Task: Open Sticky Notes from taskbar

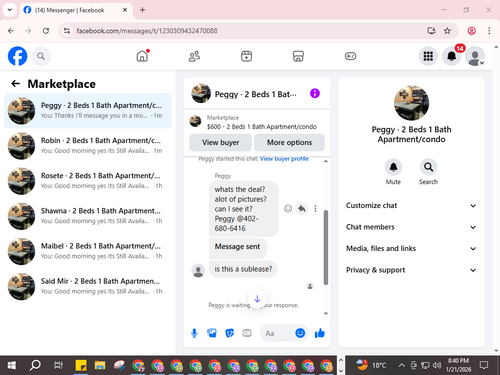Action: pyautogui.click(x=81, y=365)
